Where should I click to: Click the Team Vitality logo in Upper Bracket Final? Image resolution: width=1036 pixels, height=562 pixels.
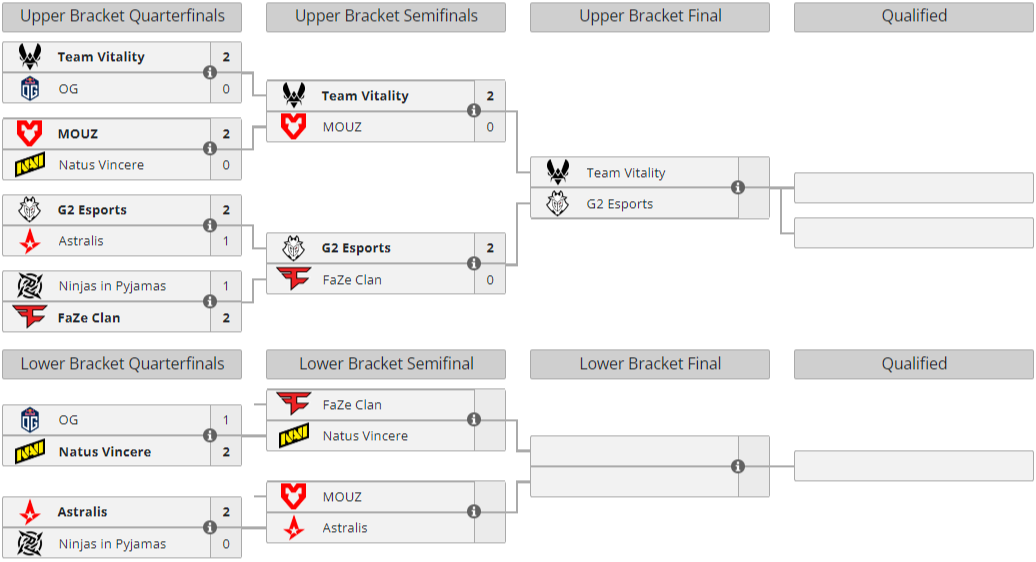point(558,173)
